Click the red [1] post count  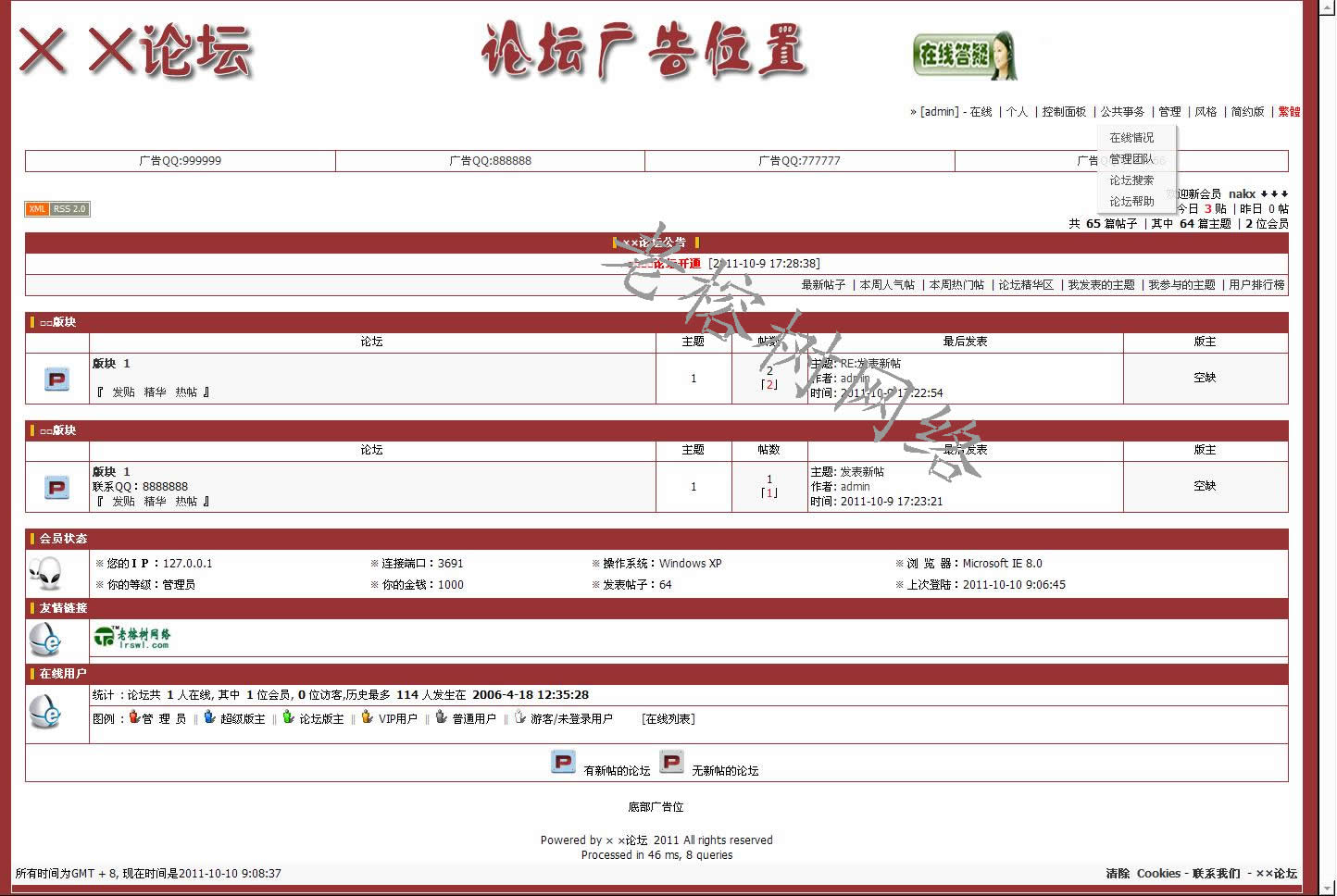pyautogui.click(x=768, y=493)
